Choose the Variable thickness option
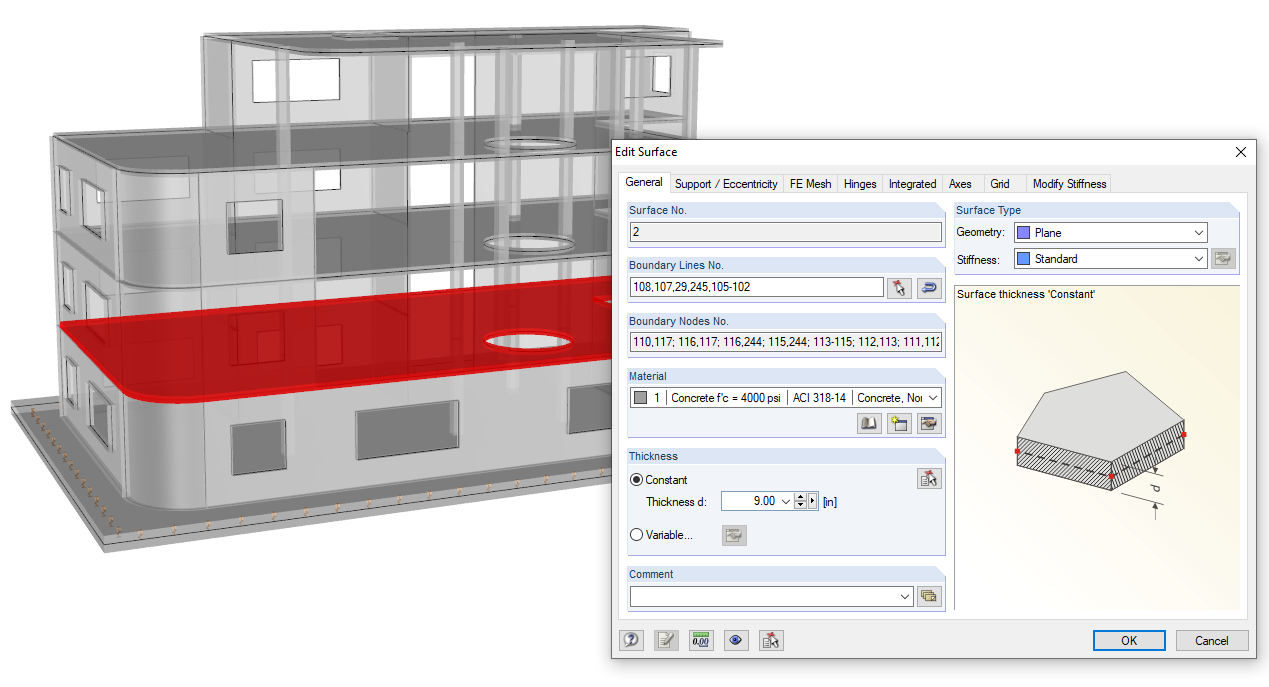The width and height of the screenshot is (1269, 687). point(636,534)
